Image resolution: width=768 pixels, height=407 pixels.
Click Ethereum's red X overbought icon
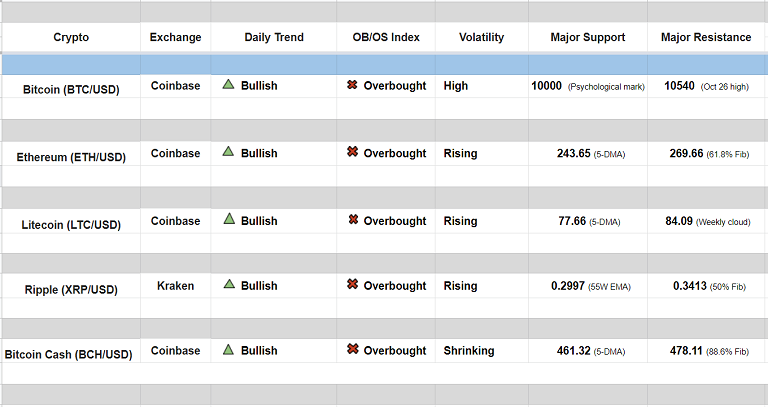pyautogui.click(x=352, y=153)
